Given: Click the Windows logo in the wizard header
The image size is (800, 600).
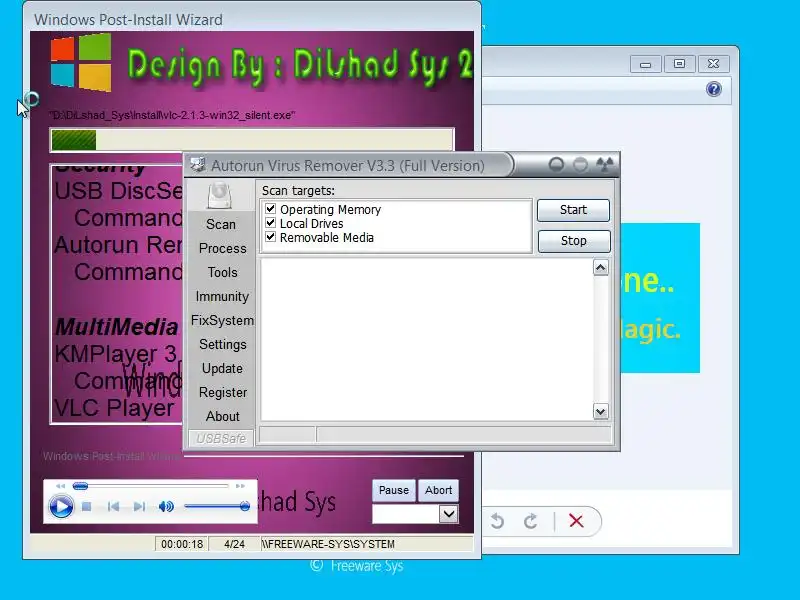Looking at the screenshot, I should coord(81,62).
